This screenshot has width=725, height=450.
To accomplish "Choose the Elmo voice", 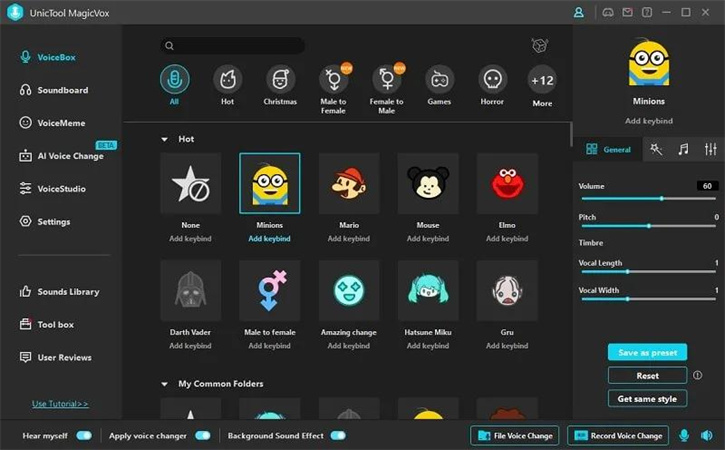I will click(507, 184).
